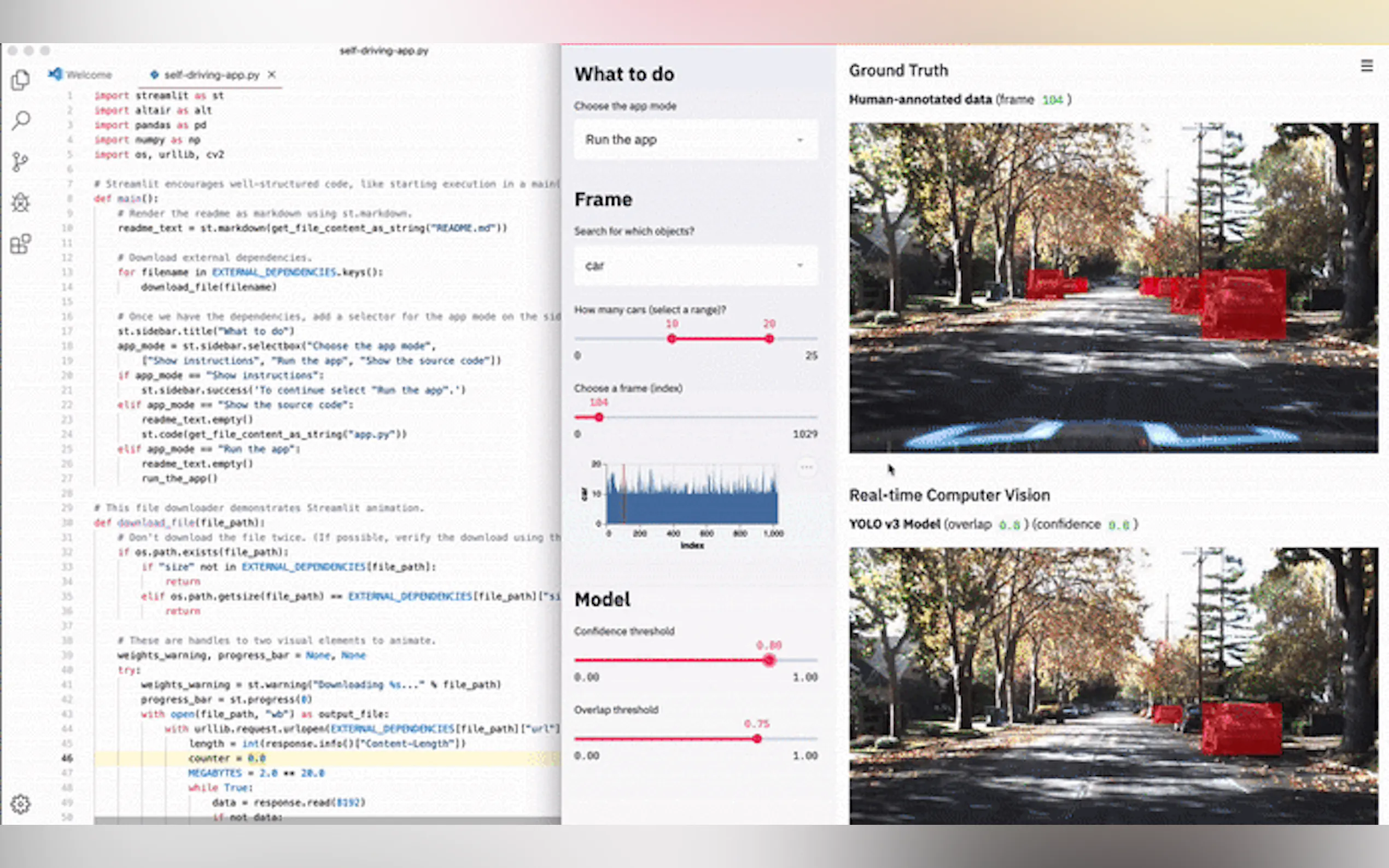Open the Streamlit hamburger menu
1389x868 pixels.
click(x=1367, y=66)
